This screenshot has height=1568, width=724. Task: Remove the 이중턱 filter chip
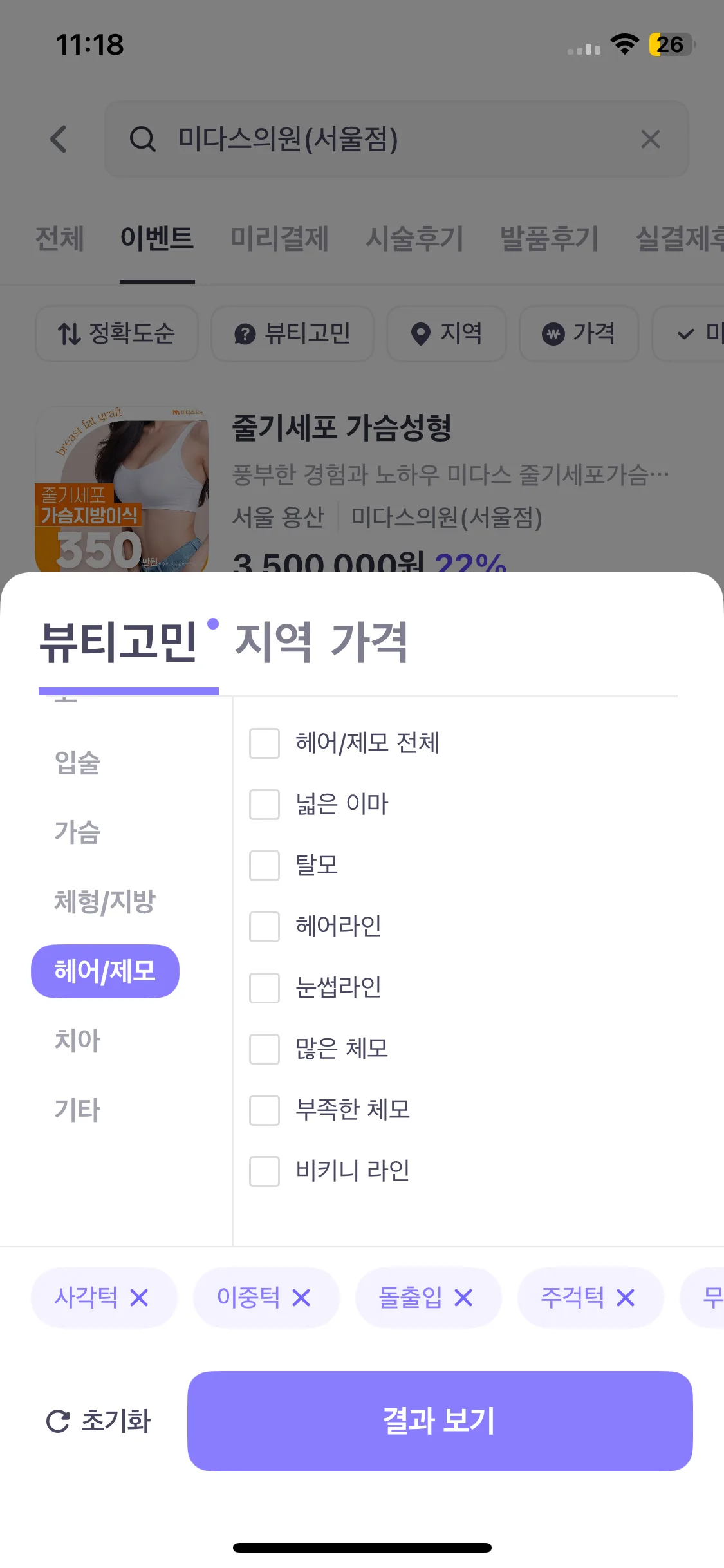301,1298
